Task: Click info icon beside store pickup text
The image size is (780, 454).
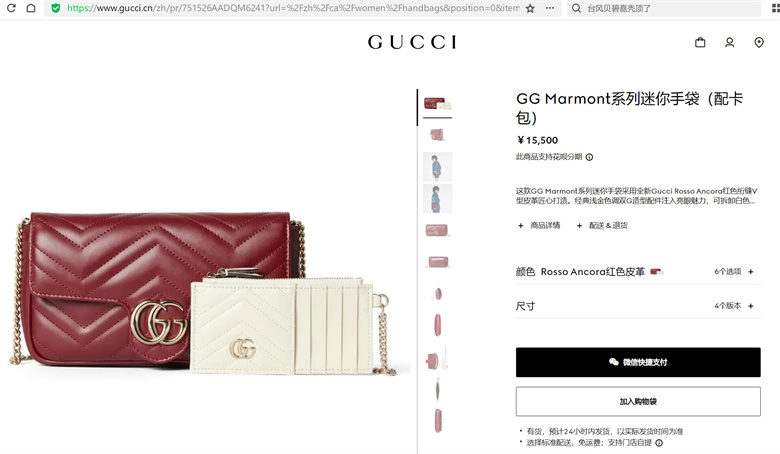Action: click(659, 443)
